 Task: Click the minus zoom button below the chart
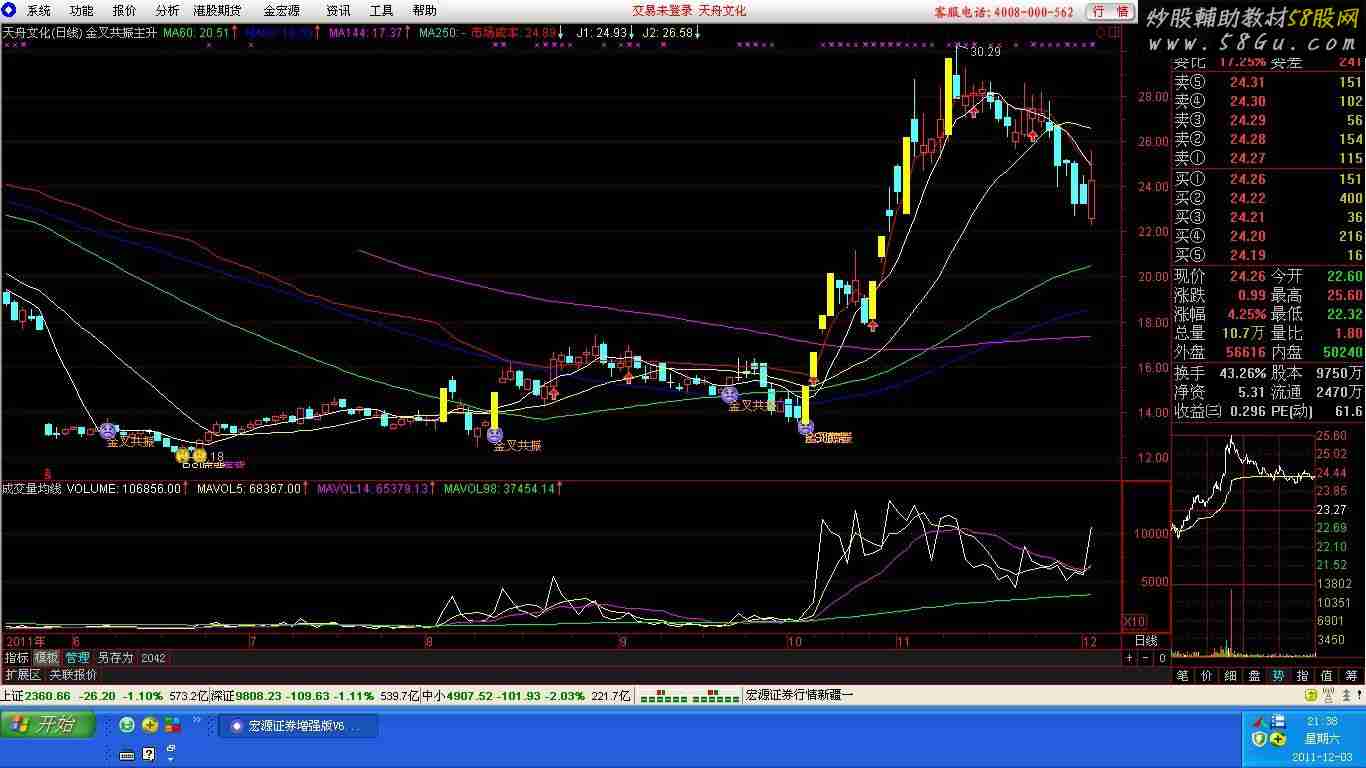(1145, 658)
